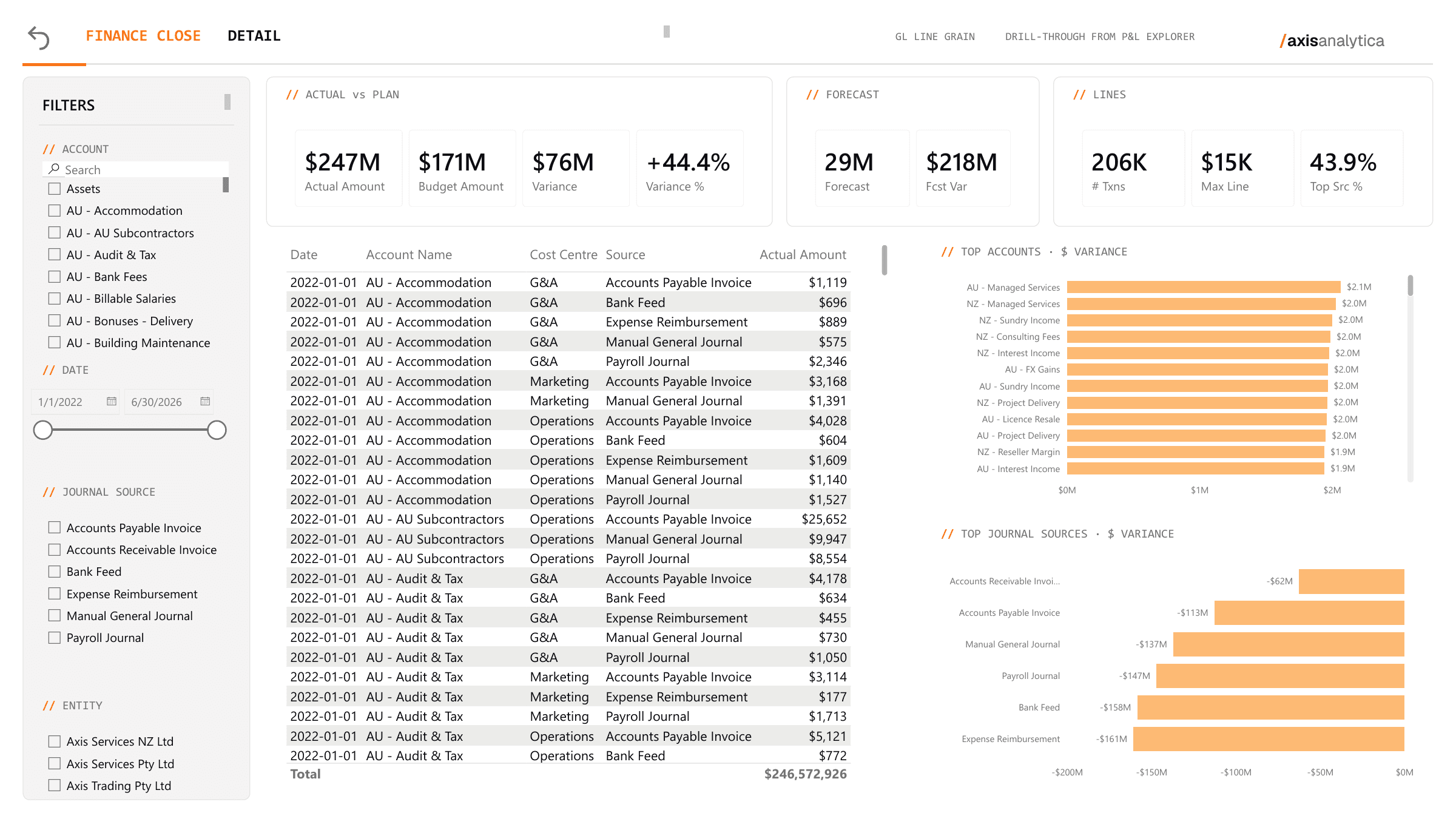Click the back arrow icon
1456x827 pixels.
39,38
